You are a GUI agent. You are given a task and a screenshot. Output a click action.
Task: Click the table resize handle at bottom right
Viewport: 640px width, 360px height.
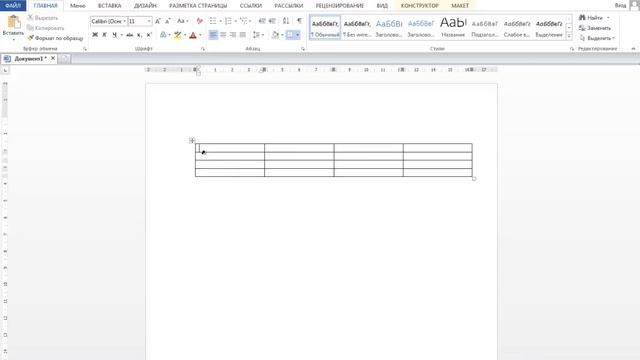click(474, 178)
